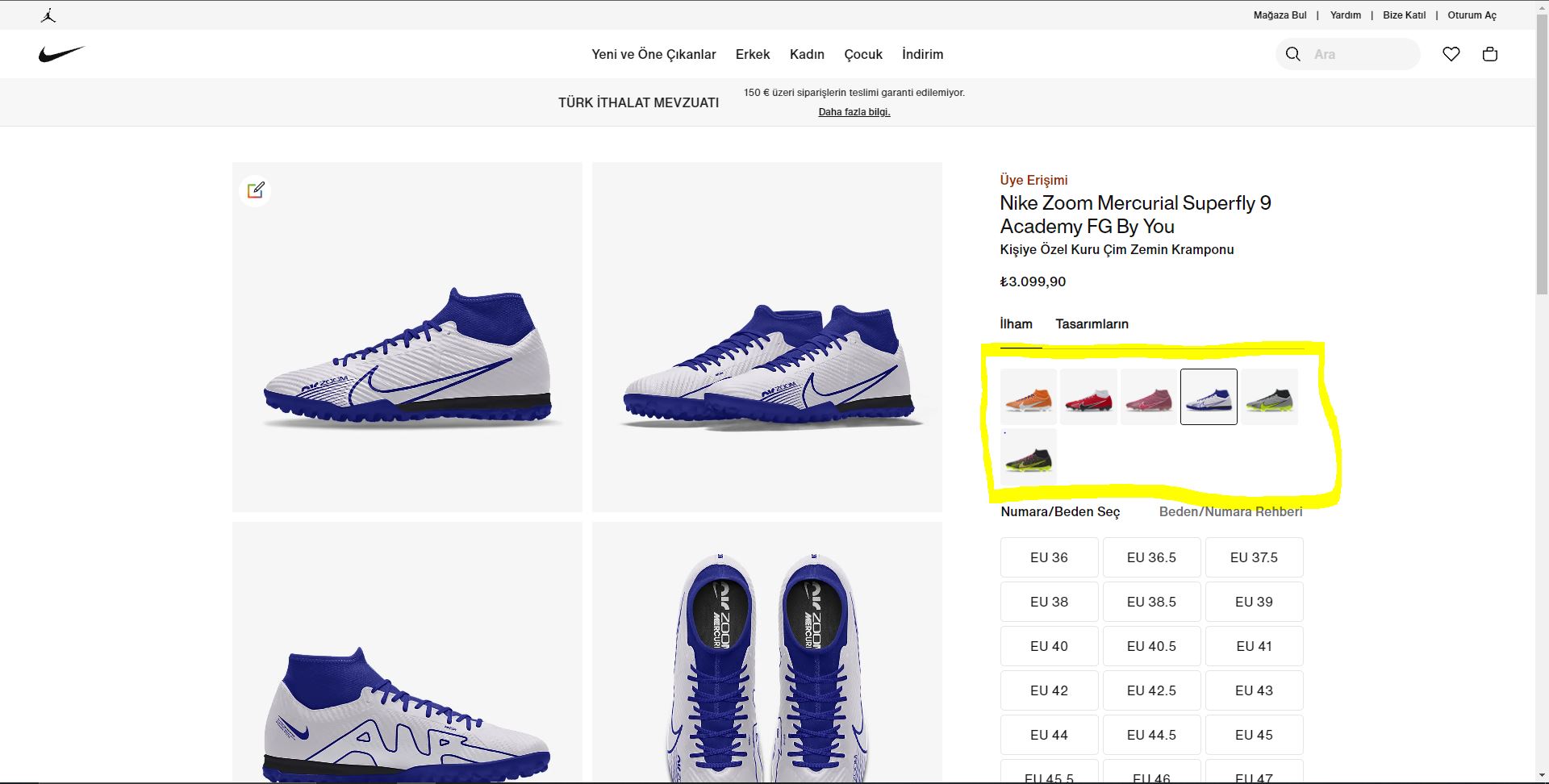This screenshot has height=784, width=1549.
Task: Choose size EU 42.5
Action: click(x=1151, y=690)
